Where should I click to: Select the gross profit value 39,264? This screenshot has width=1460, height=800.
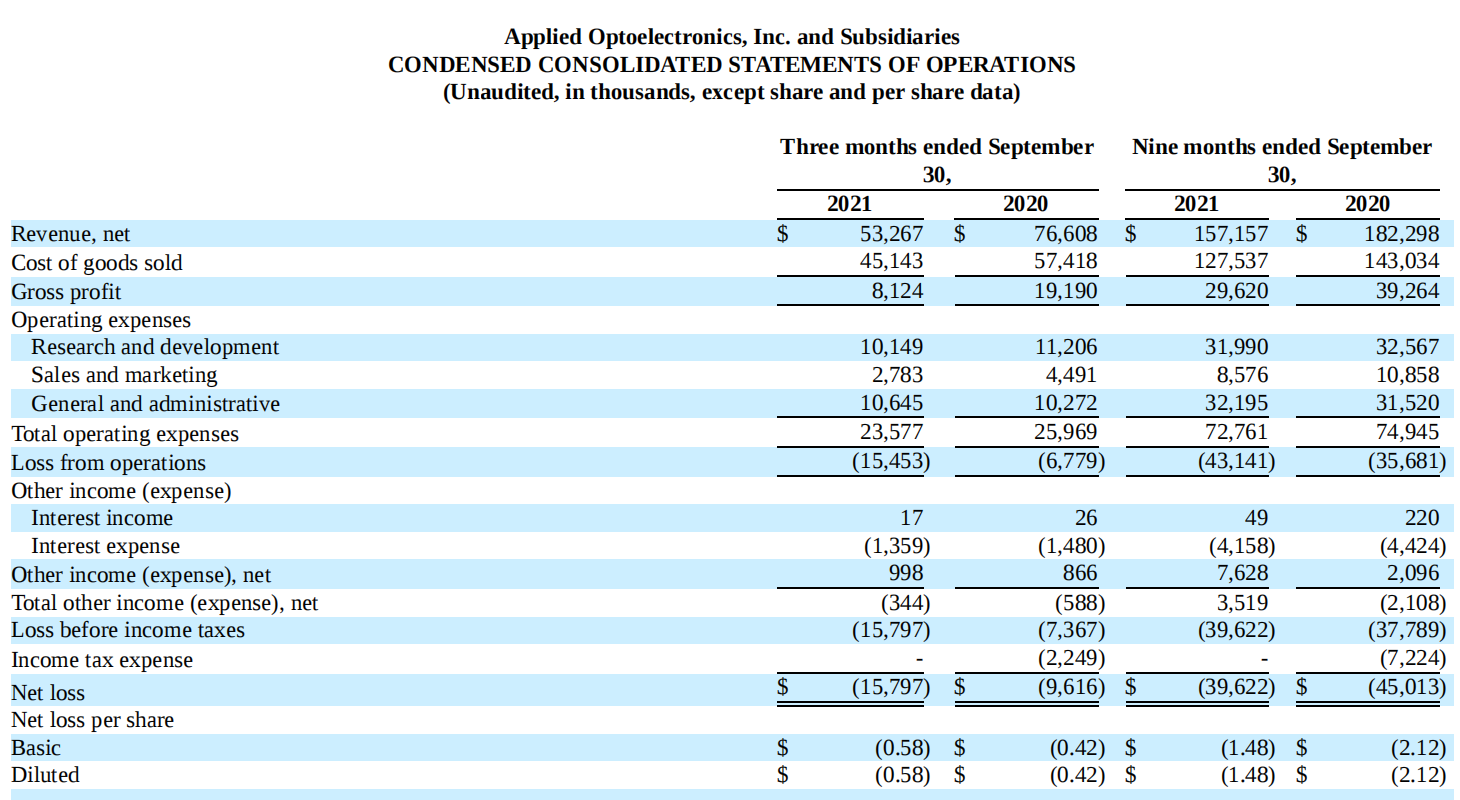click(1408, 291)
